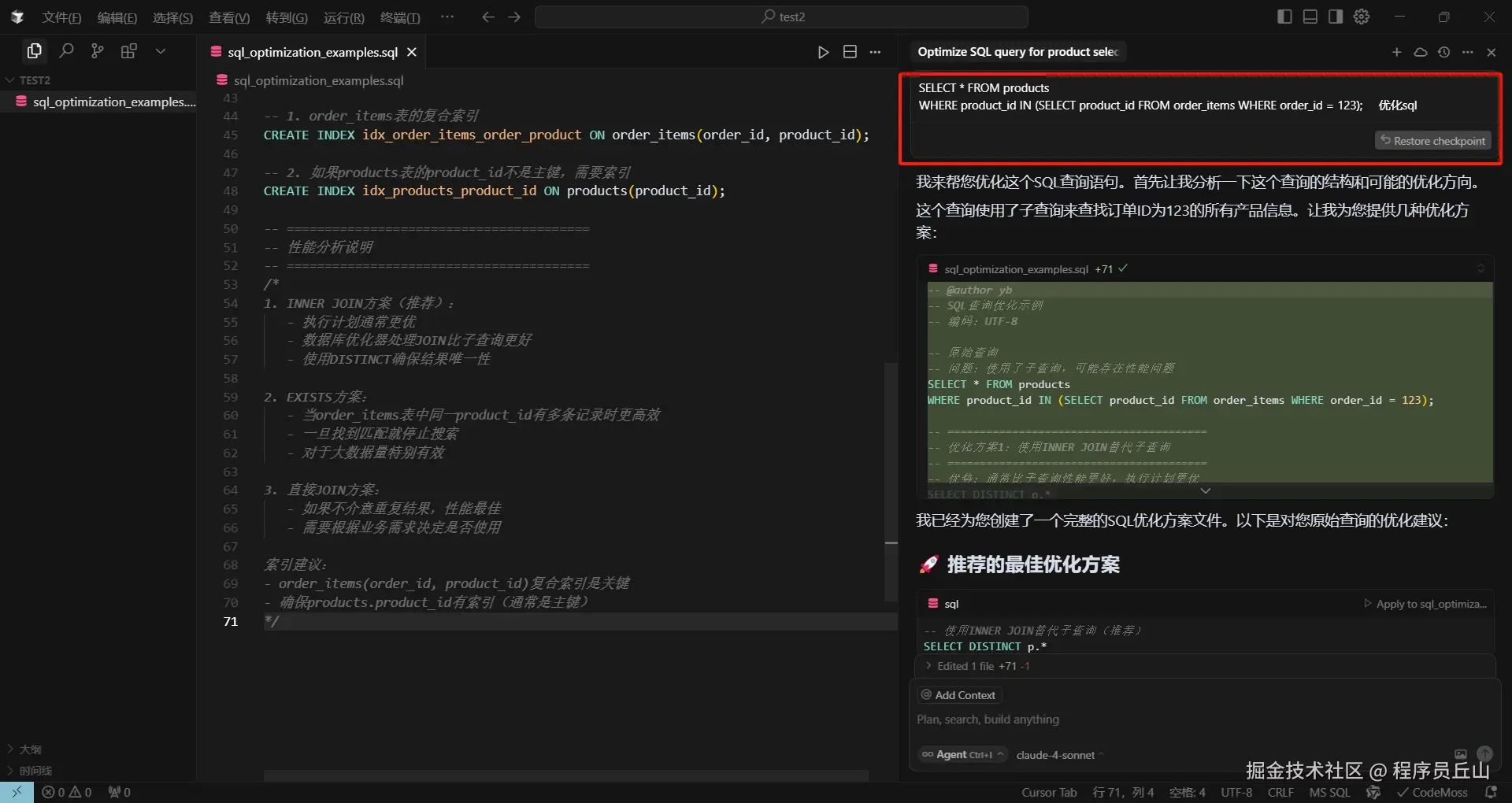Click Restore checkpoint button
The image size is (1512, 803).
tap(1432, 141)
